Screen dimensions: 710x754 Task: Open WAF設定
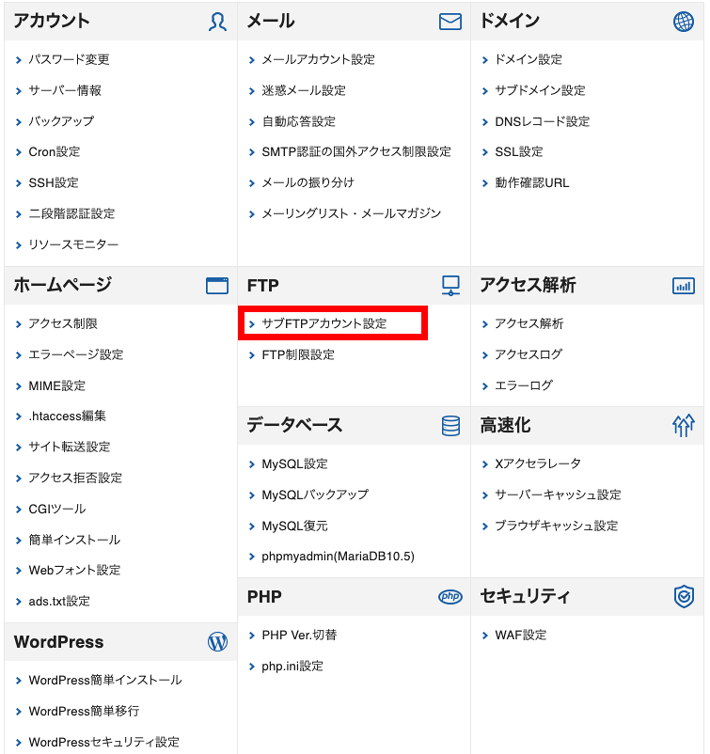[x=521, y=635]
